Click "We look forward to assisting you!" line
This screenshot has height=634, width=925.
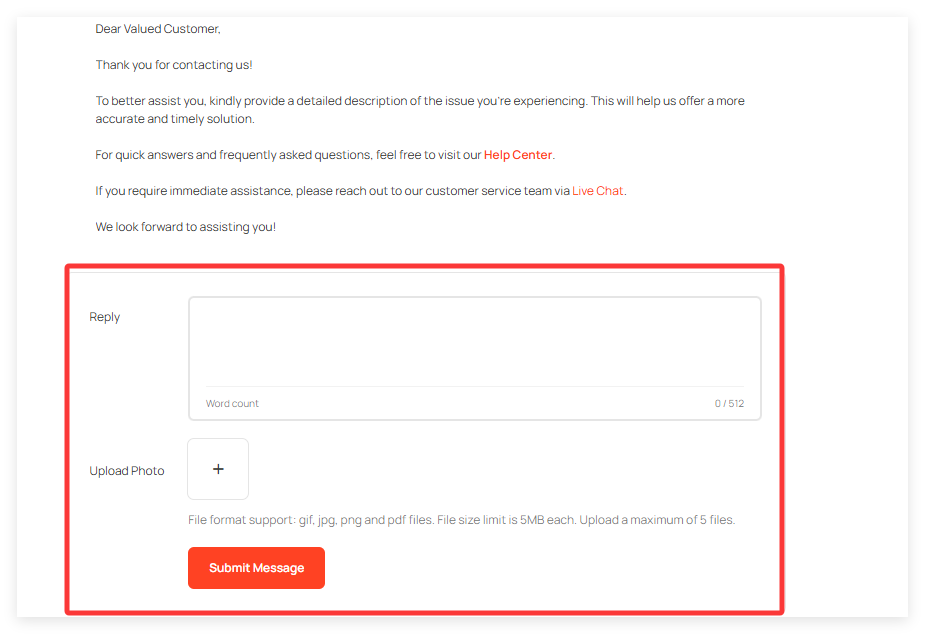(x=186, y=227)
